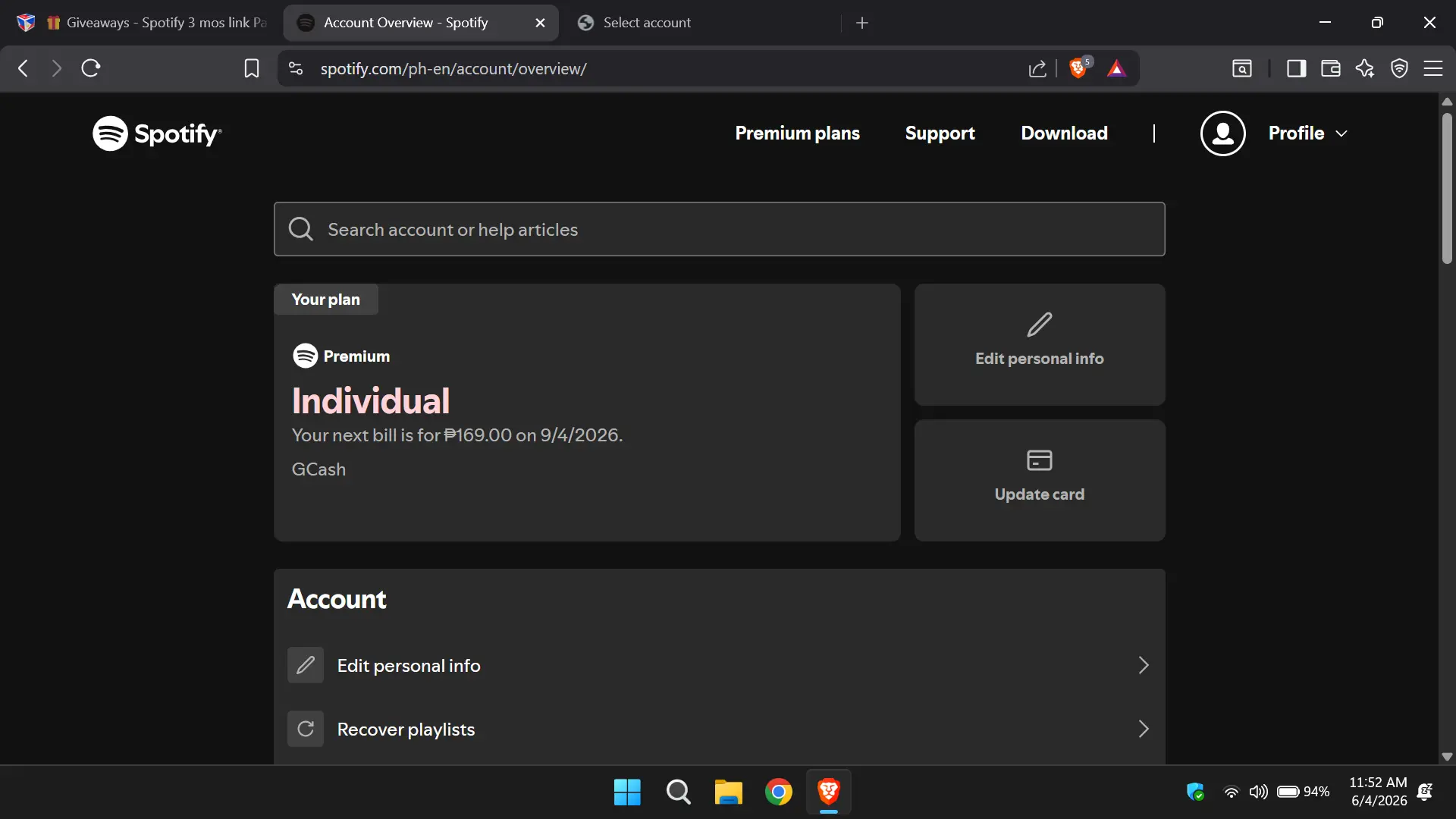1456x819 pixels.
Task: Click the page vertical scrollbar thumb
Action: tap(1447, 188)
